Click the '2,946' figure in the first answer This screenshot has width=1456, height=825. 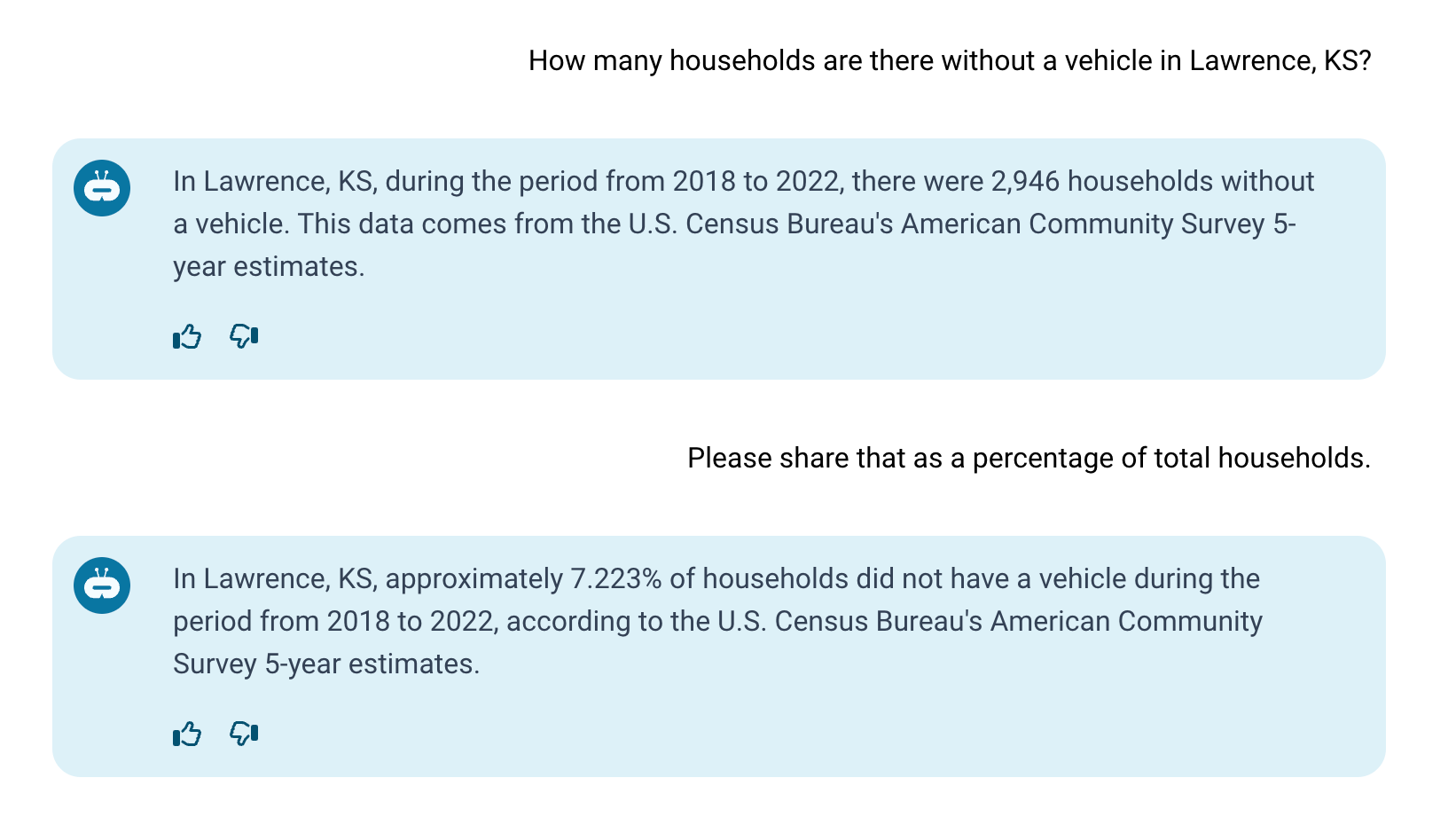coord(1025,181)
